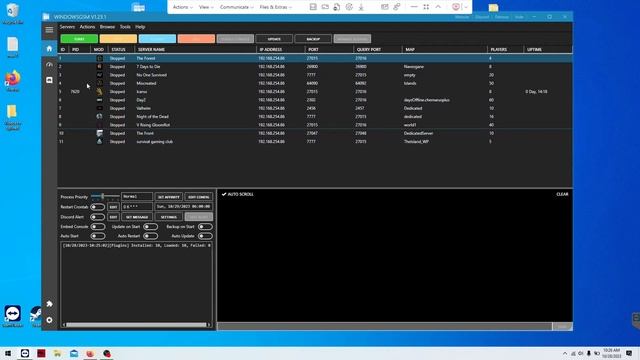Open File Explorer from the taskbar
This screenshot has width=640, height=360.
click(x=57, y=353)
